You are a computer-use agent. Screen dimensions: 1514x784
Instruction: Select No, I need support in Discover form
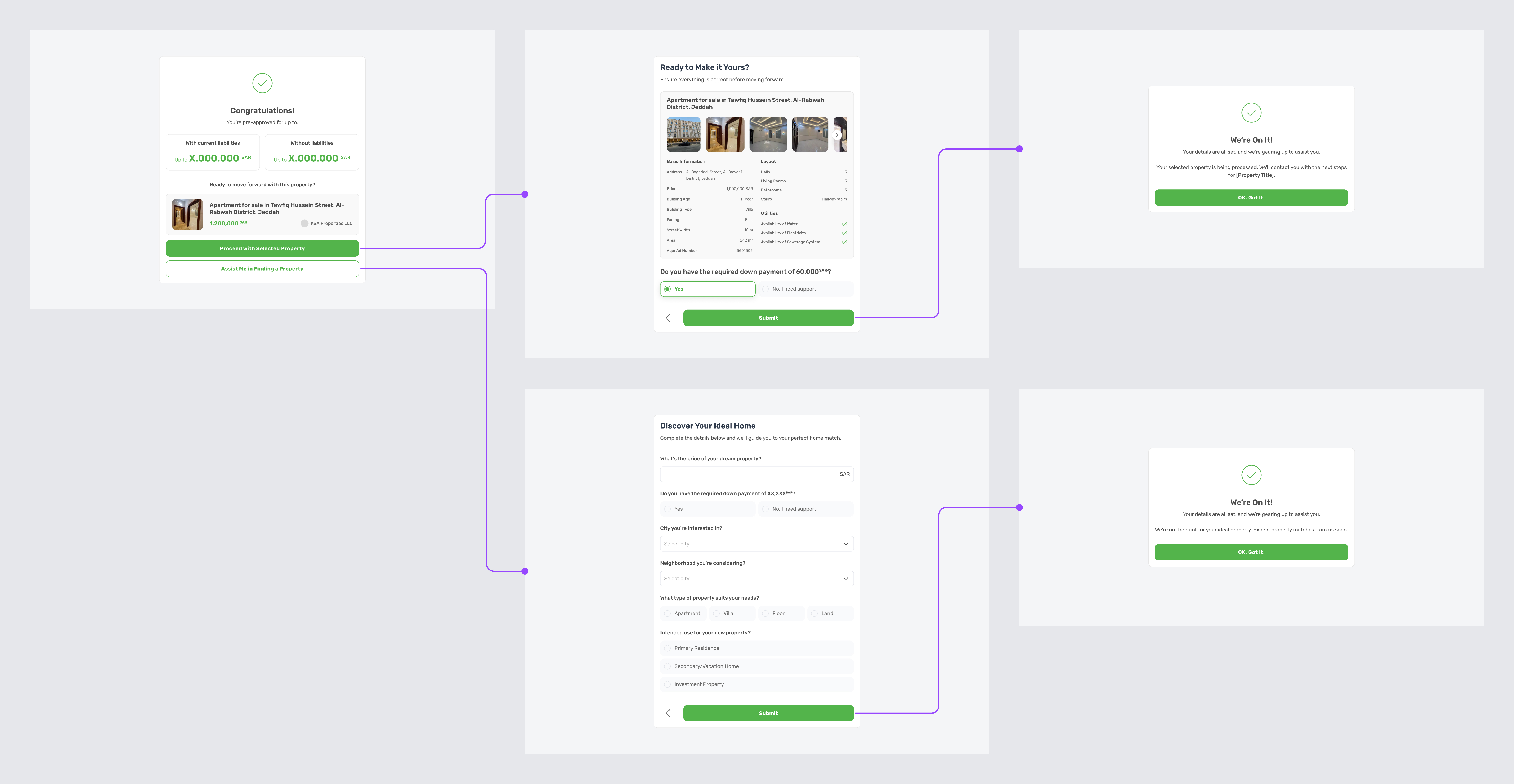[806, 509]
